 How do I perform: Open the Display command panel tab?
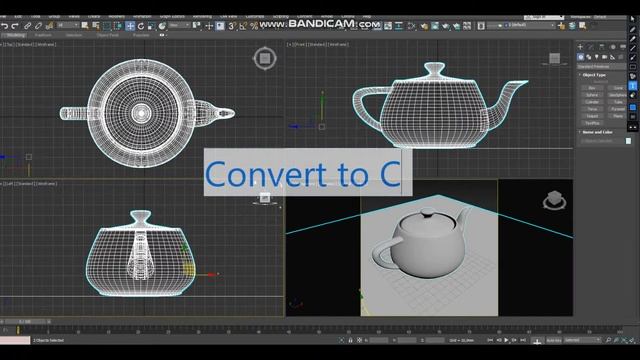pyautogui.click(x=623, y=47)
